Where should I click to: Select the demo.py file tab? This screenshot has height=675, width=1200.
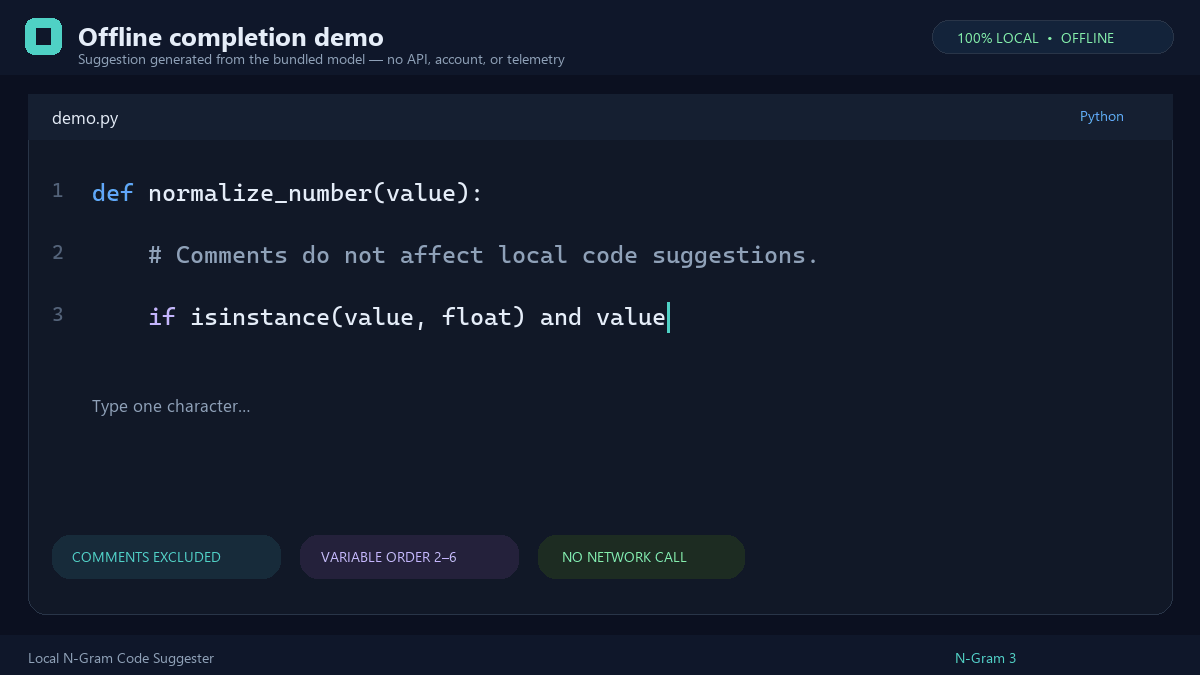[x=85, y=118]
